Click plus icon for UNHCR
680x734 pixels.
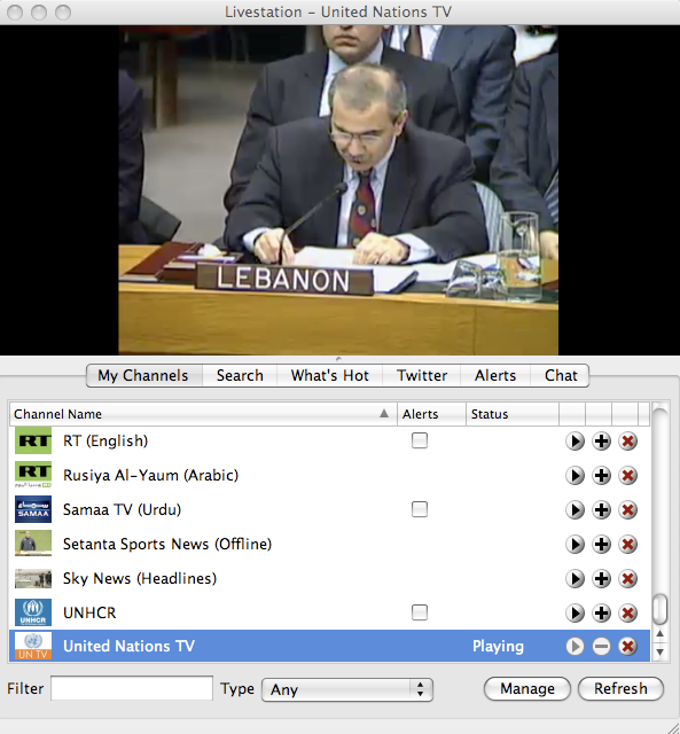point(601,613)
